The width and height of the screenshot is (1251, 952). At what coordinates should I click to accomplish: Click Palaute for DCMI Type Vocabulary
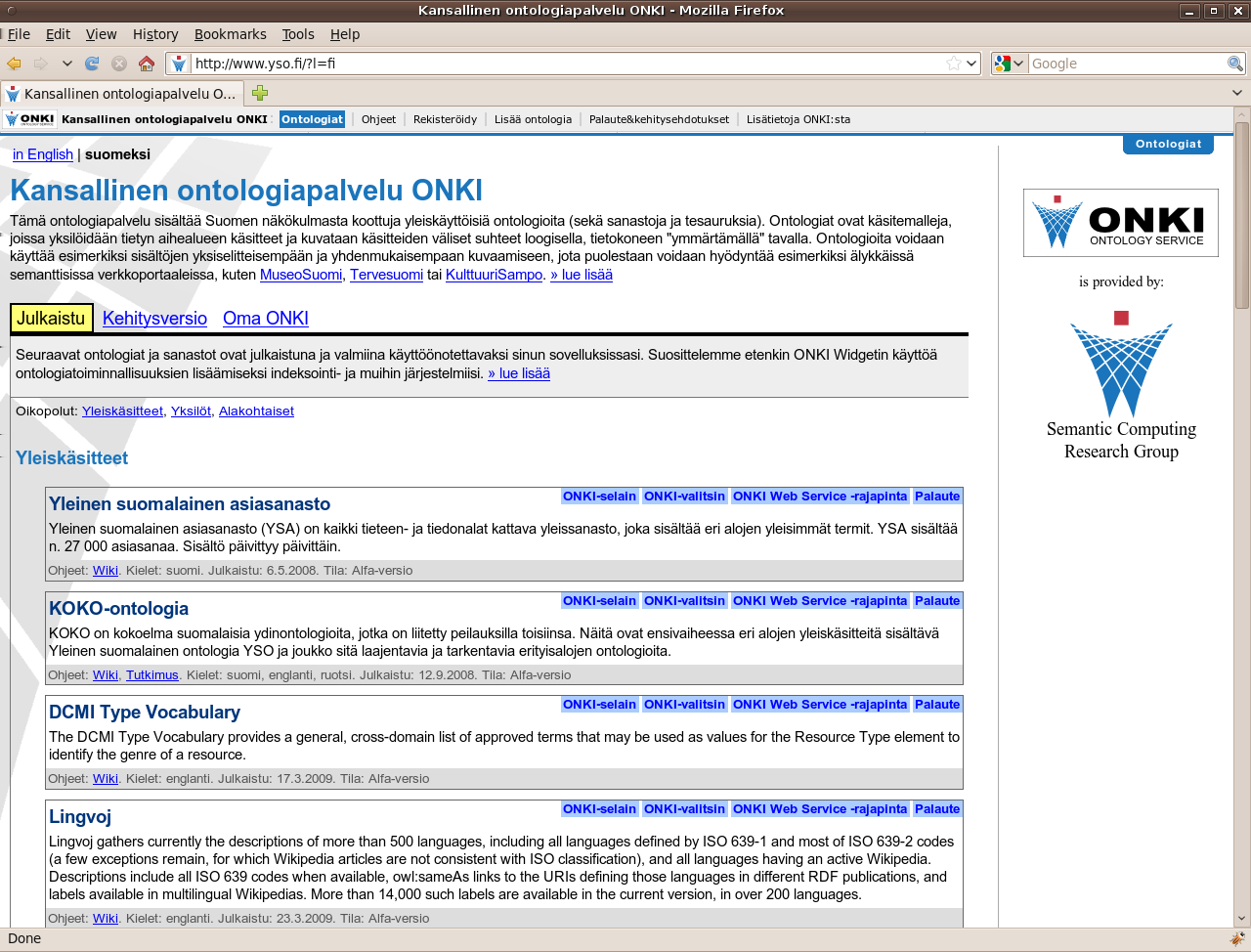pos(937,705)
